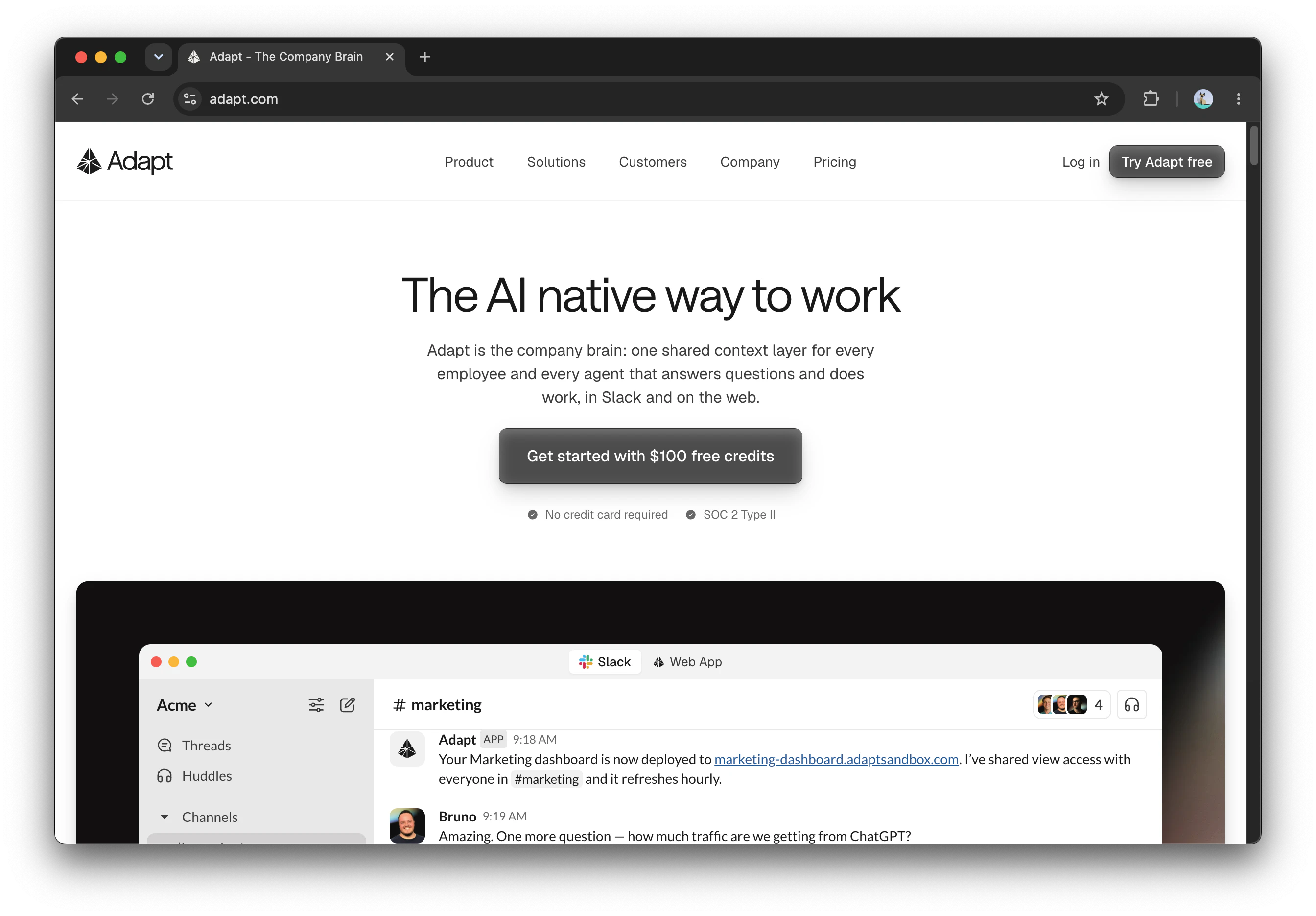Click the Try Adapt free button
The image size is (1316, 916).
click(1166, 162)
